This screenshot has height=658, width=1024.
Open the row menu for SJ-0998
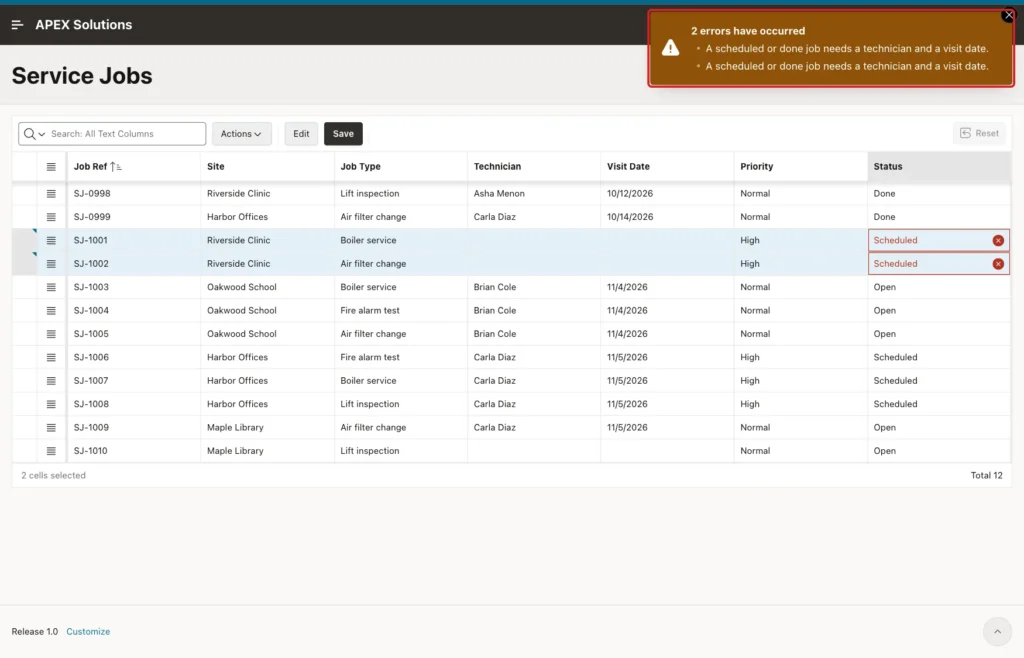click(51, 194)
